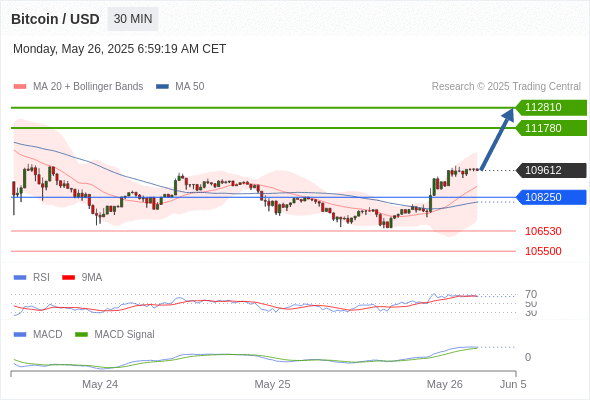Click the Bitcoin / USD chart title
The width and height of the screenshot is (590, 400).
click(x=55, y=19)
